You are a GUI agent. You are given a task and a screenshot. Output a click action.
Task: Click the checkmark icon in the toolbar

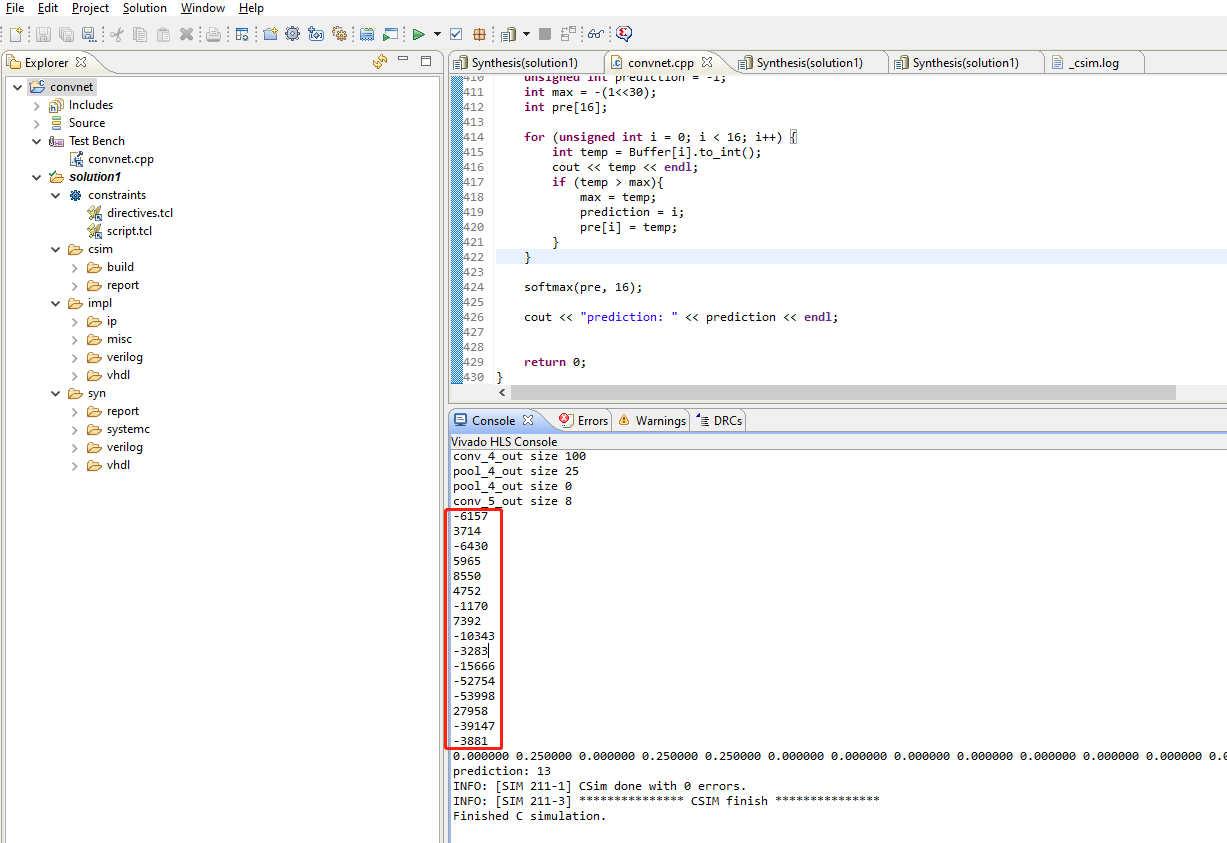pyautogui.click(x=456, y=34)
